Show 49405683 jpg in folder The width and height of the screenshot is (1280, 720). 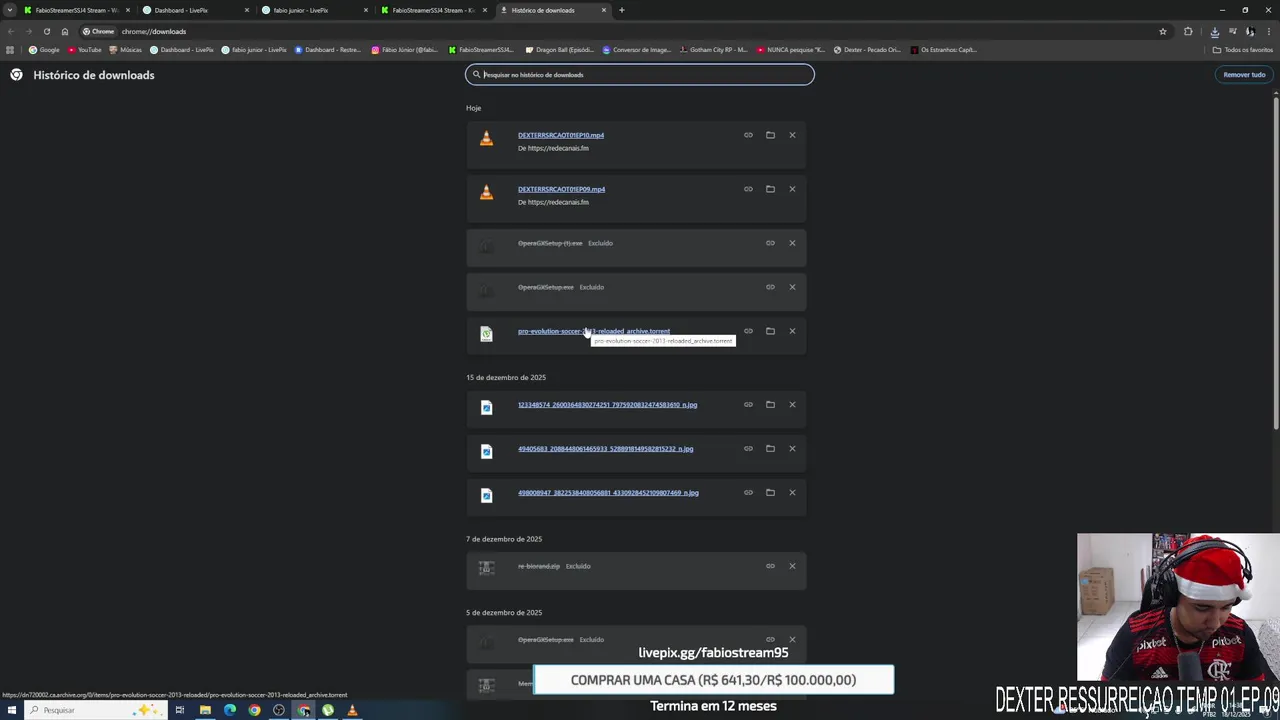click(770, 449)
